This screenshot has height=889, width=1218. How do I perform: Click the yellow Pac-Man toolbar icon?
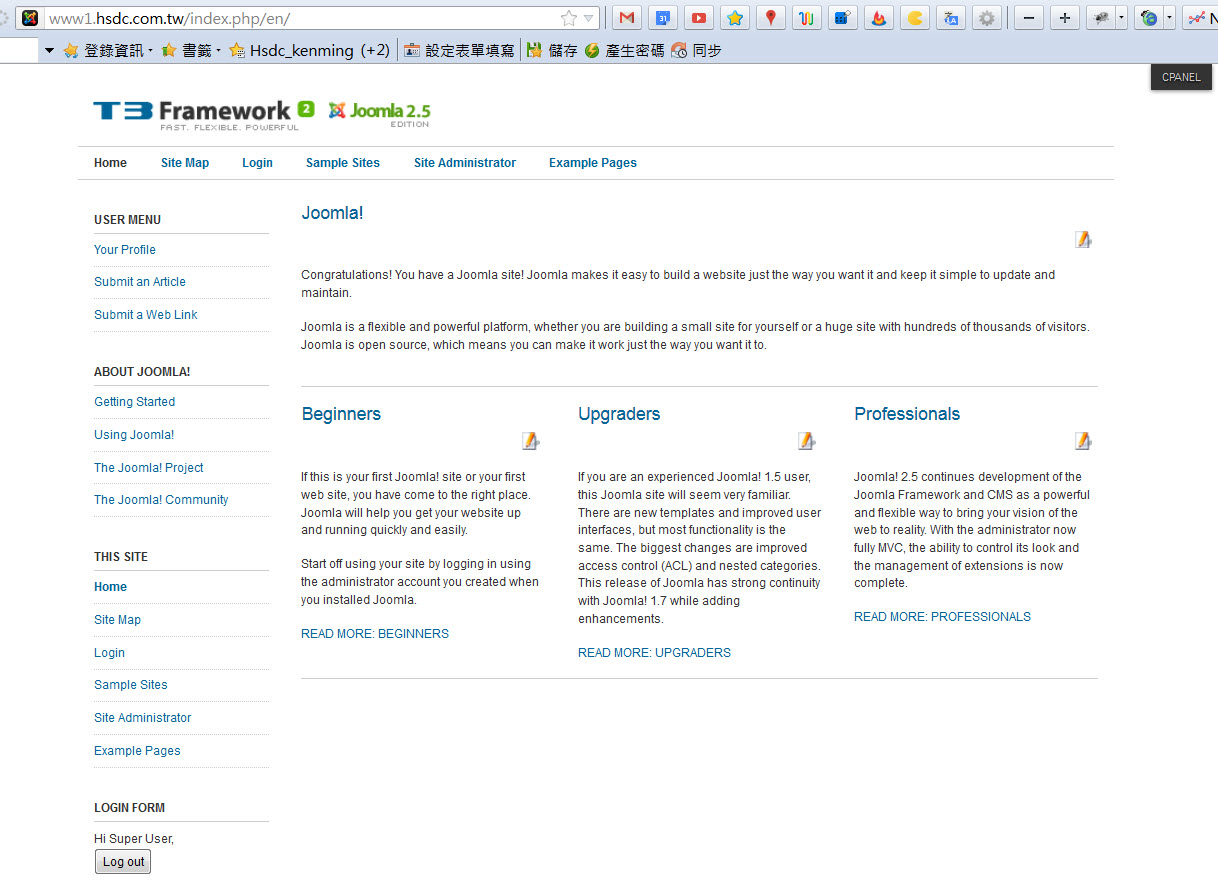pyautogui.click(x=915, y=18)
